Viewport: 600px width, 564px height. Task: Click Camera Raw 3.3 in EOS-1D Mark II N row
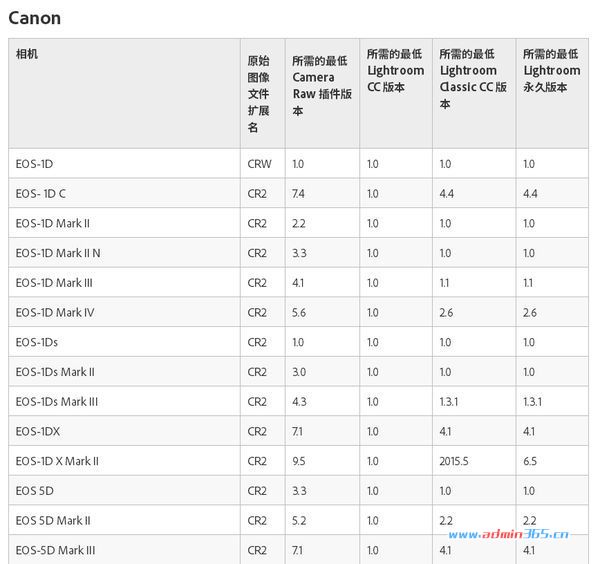click(x=299, y=253)
